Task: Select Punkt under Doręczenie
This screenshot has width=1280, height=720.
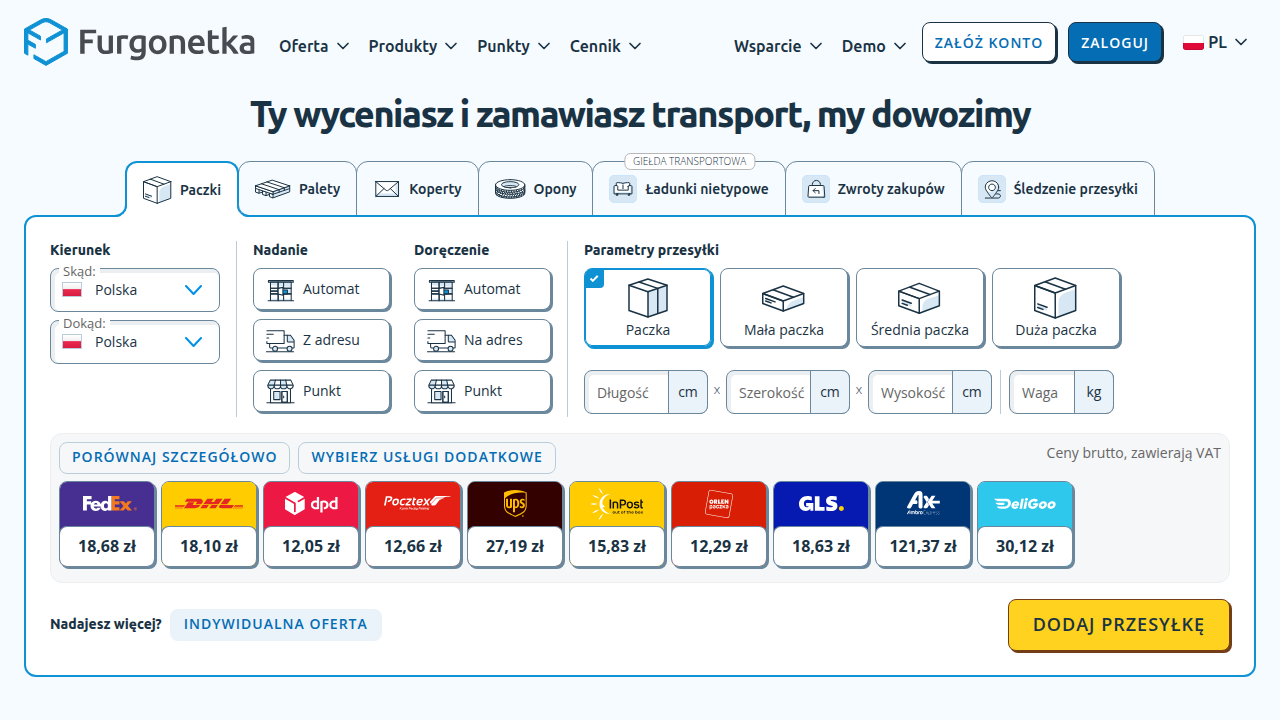Action: [x=482, y=391]
